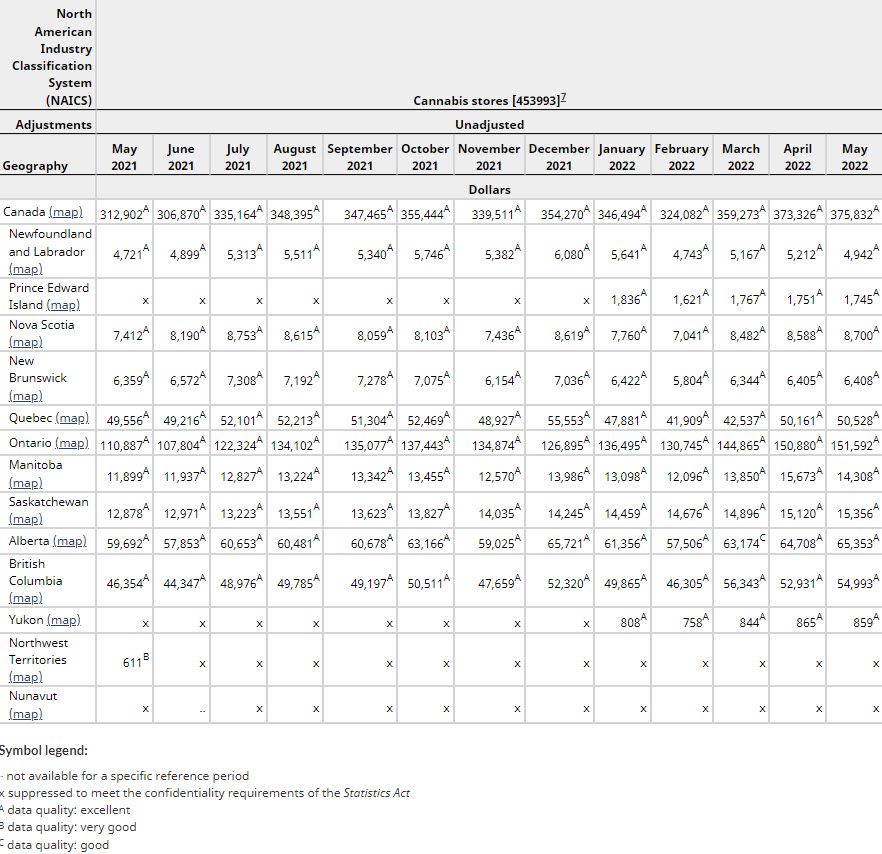Click the Nunavut map link
Viewport: 882px width, 854px height.
coord(25,714)
